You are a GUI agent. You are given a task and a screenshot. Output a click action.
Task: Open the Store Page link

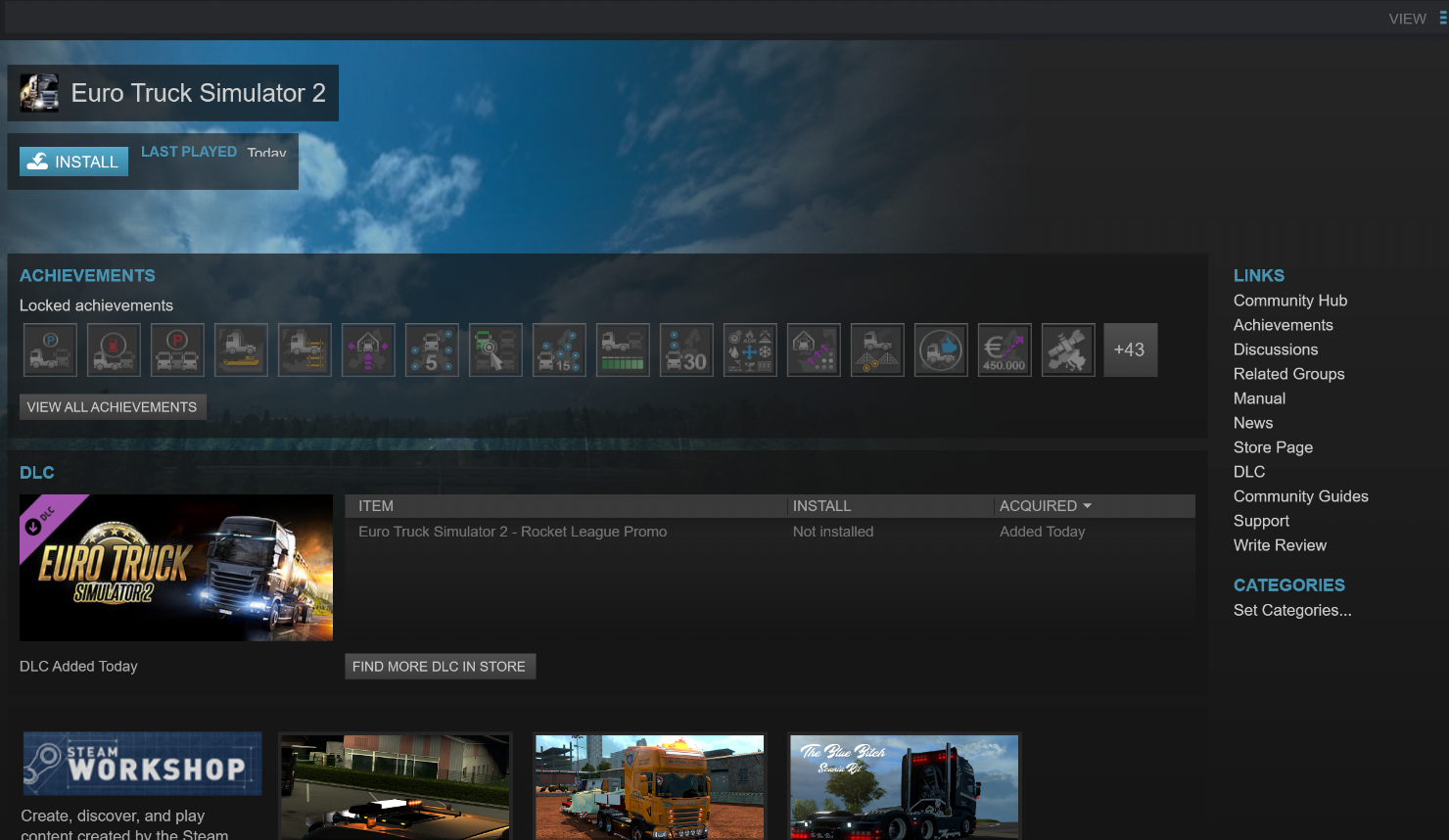[x=1274, y=447]
